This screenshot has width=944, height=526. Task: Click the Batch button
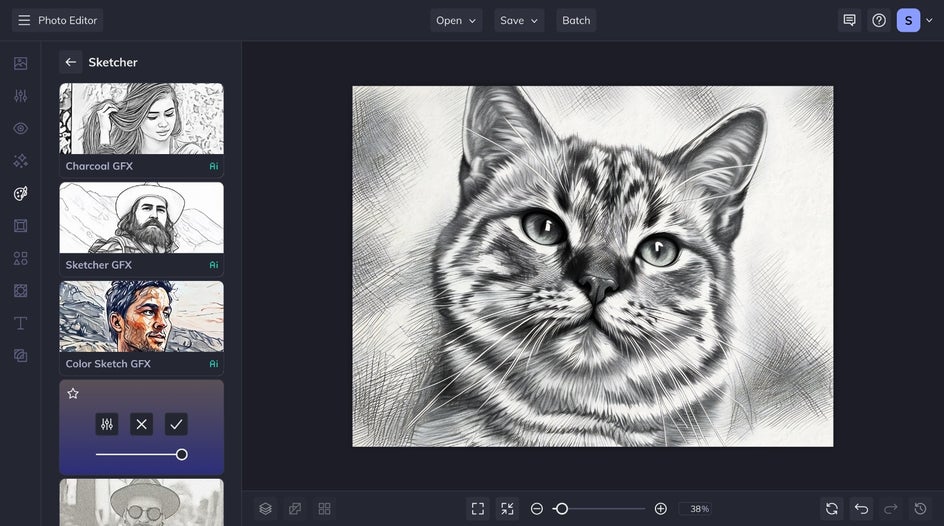point(576,20)
